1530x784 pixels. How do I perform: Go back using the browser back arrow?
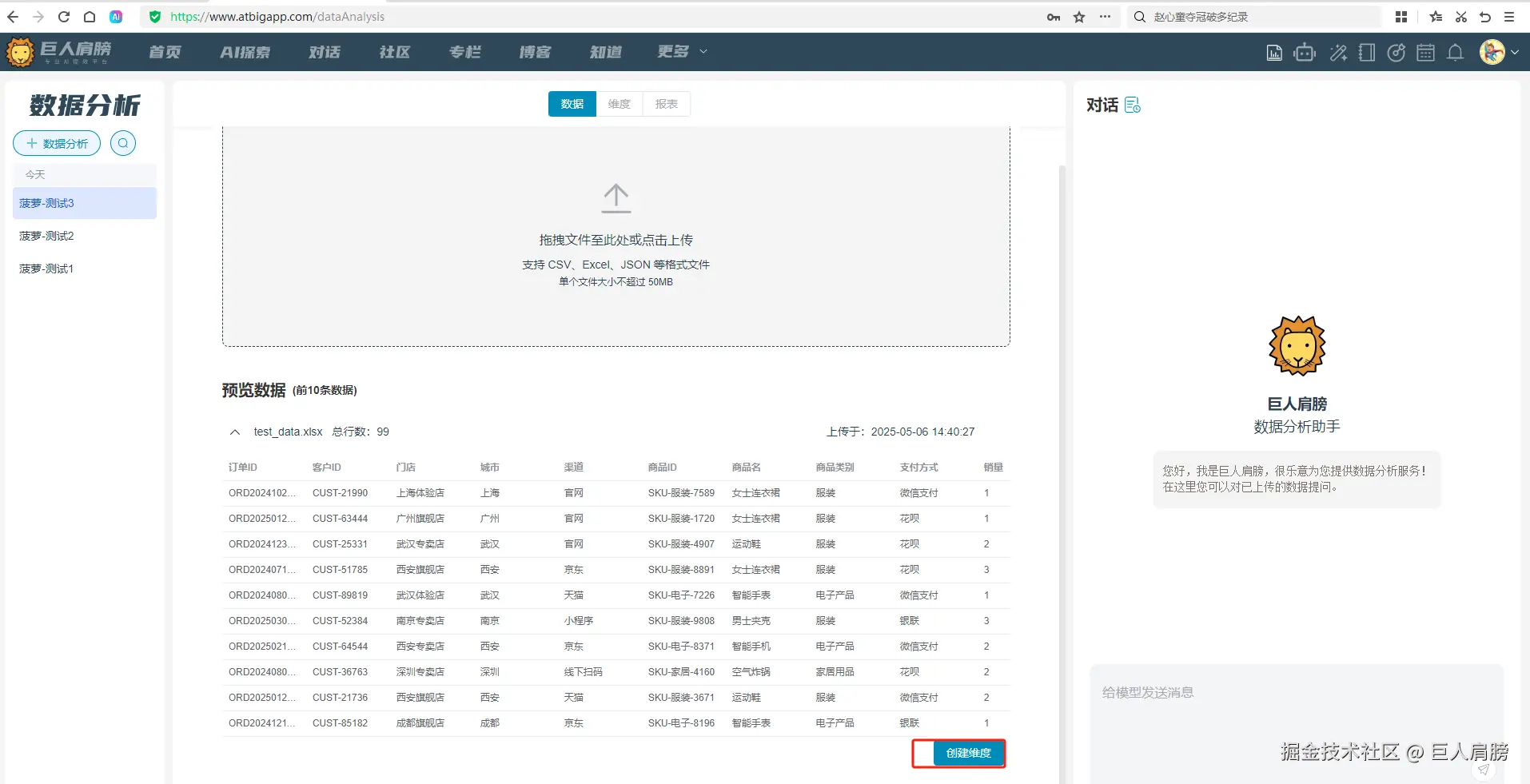tap(13, 17)
